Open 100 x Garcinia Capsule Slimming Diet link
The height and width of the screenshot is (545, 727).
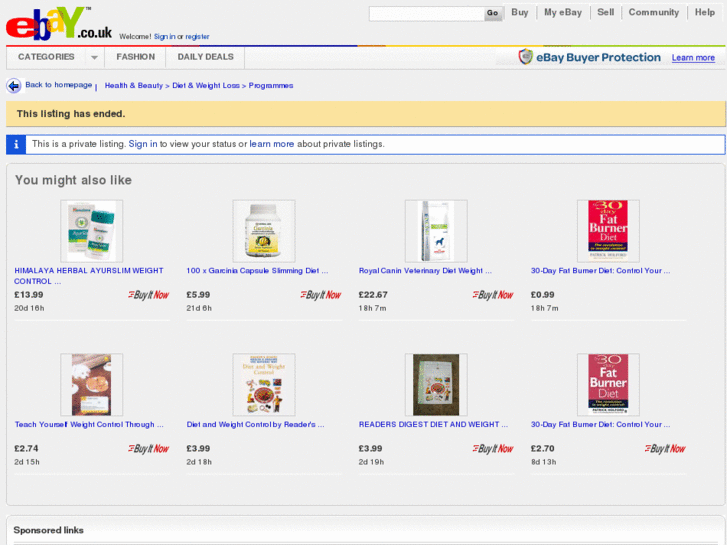[x=257, y=271]
